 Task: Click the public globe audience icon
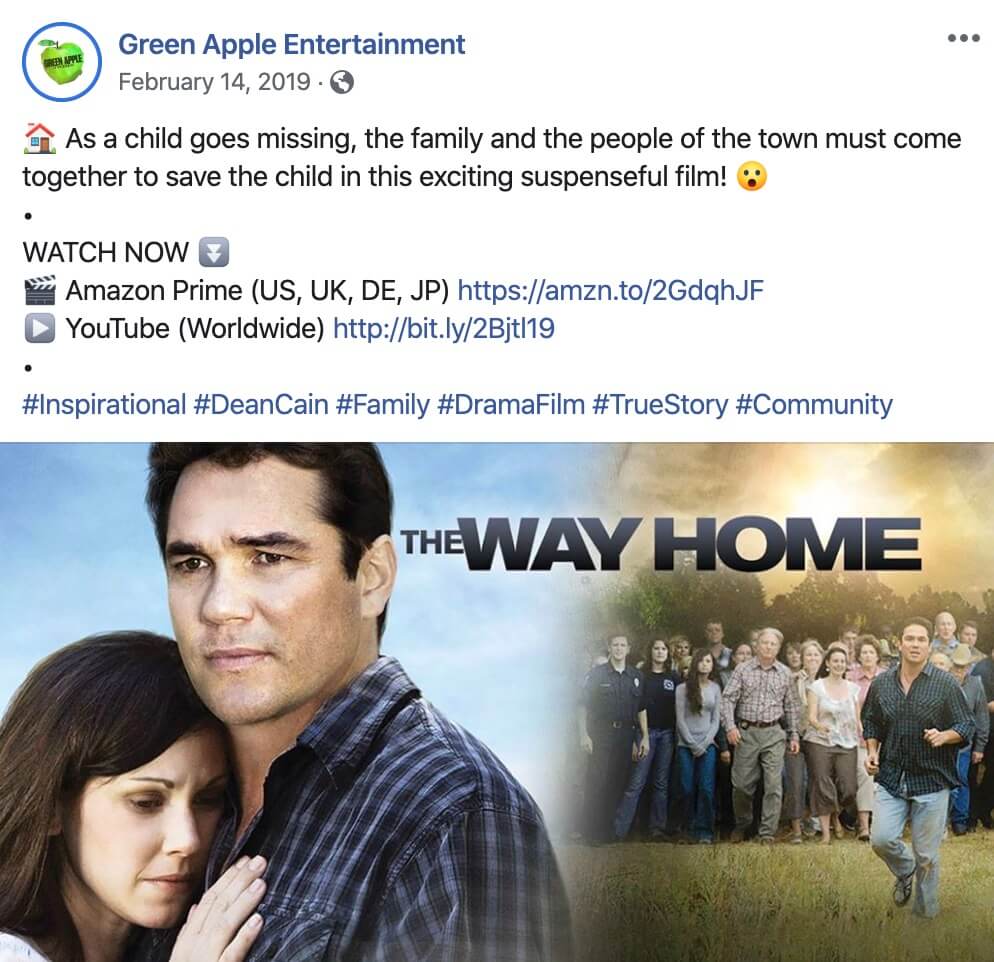tap(342, 82)
